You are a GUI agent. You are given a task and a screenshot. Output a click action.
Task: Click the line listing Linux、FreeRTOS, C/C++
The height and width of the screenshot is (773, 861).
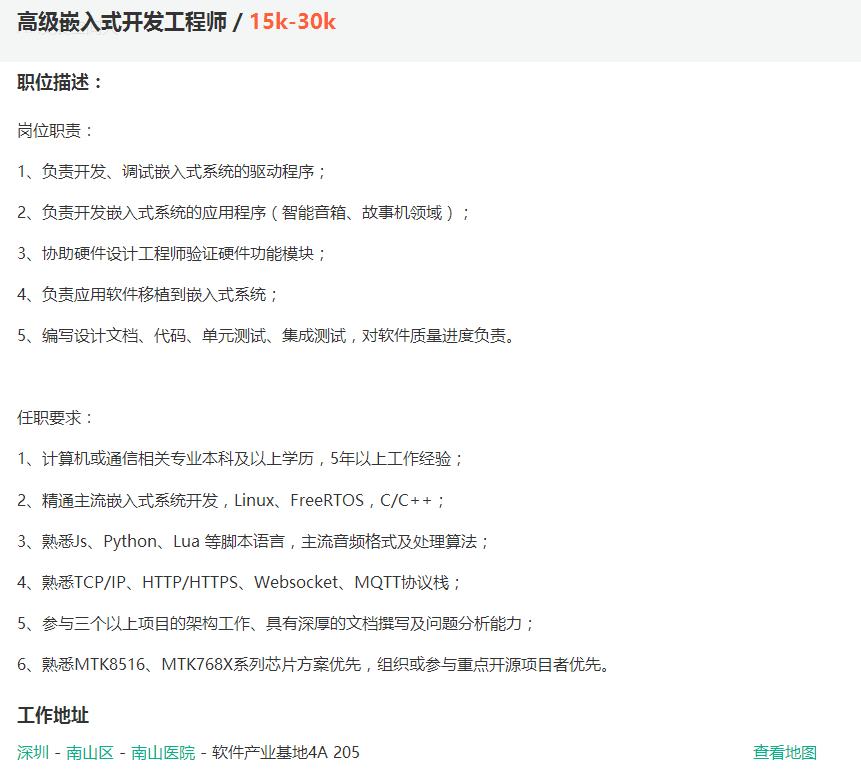pos(231,500)
